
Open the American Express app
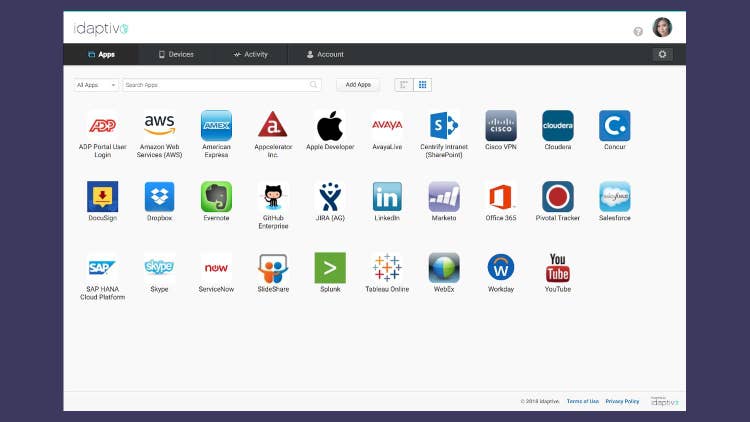[216, 126]
